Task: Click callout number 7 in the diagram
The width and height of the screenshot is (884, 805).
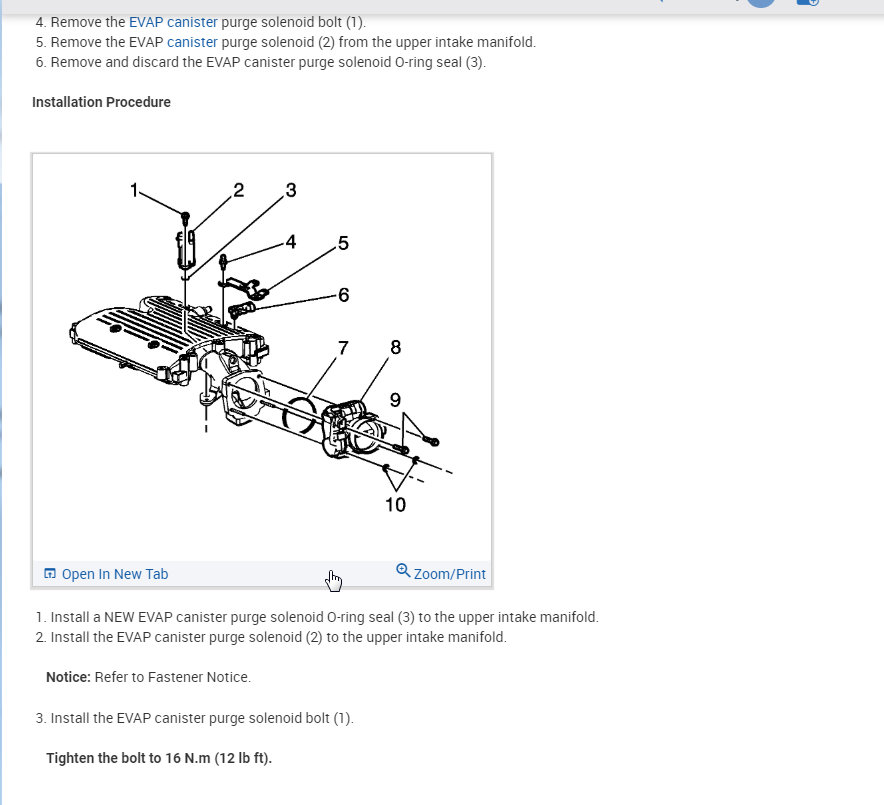Action: tap(343, 348)
